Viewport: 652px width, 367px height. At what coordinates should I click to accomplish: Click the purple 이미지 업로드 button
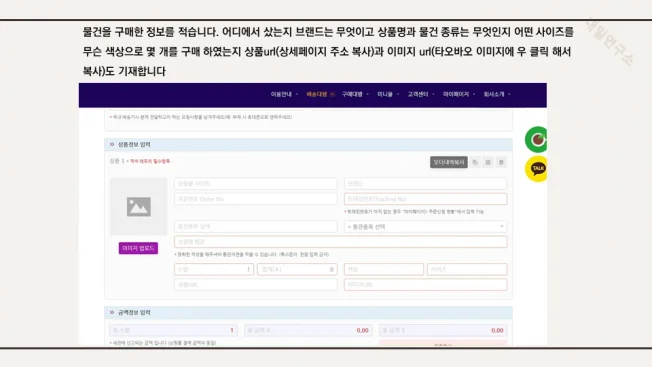[x=138, y=248]
